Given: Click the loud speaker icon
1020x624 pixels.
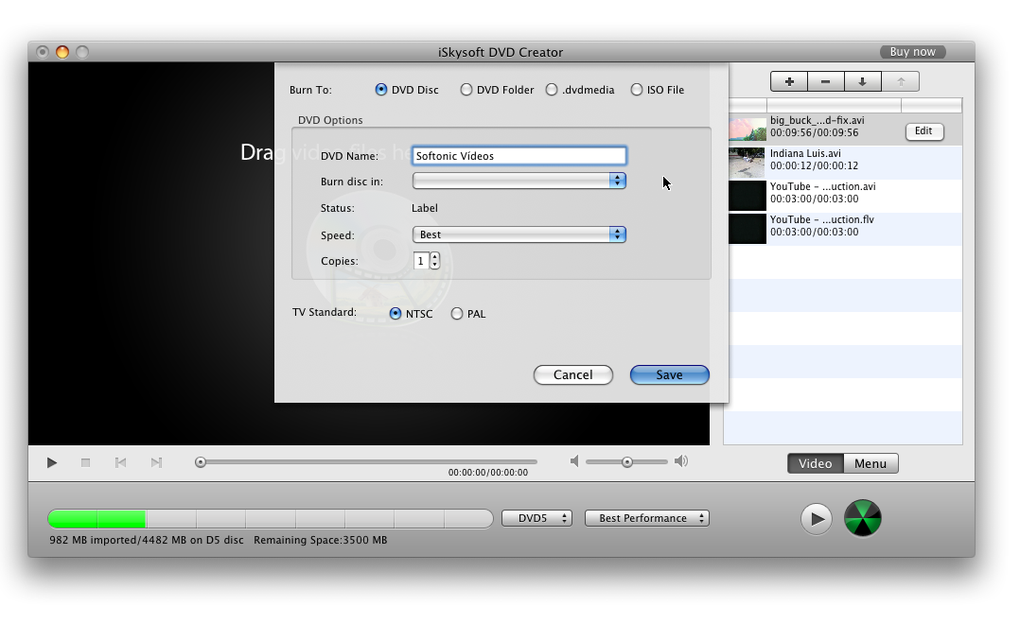Looking at the screenshot, I should (x=681, y=461).
